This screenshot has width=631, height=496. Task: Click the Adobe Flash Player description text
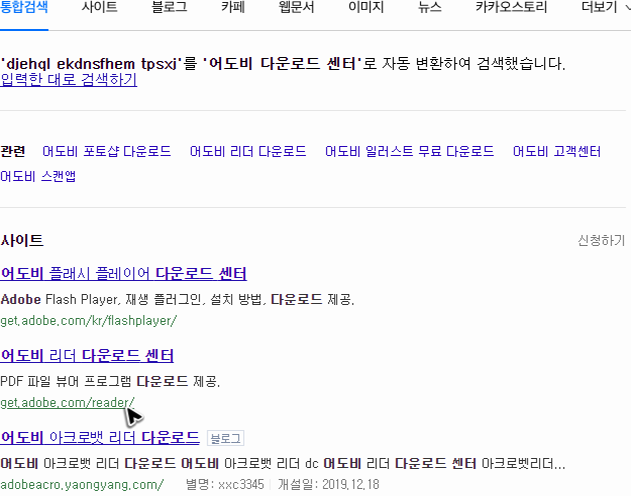(177, 299)
